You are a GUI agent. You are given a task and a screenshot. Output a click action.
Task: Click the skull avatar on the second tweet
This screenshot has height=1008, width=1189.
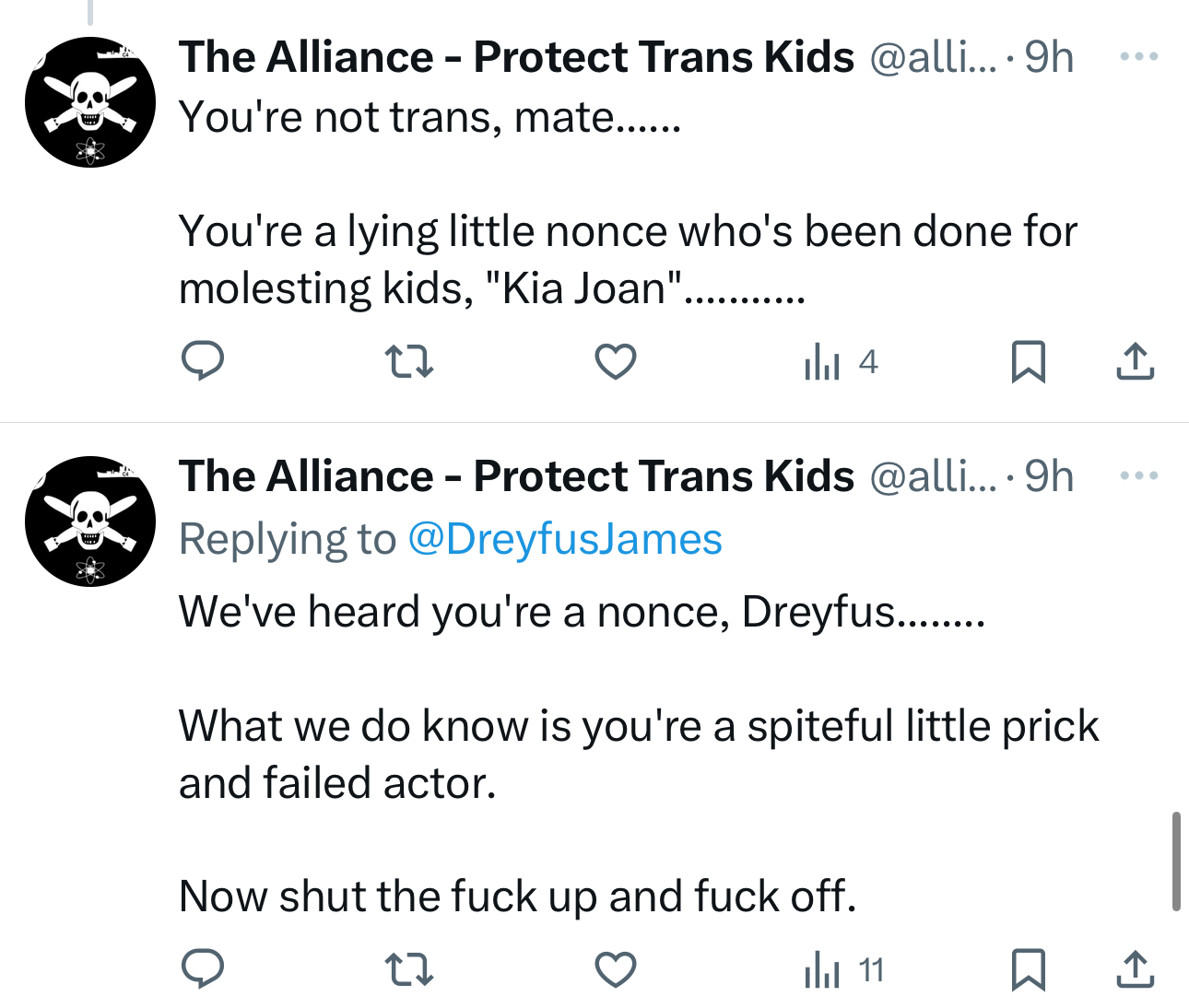click(90, 522)
